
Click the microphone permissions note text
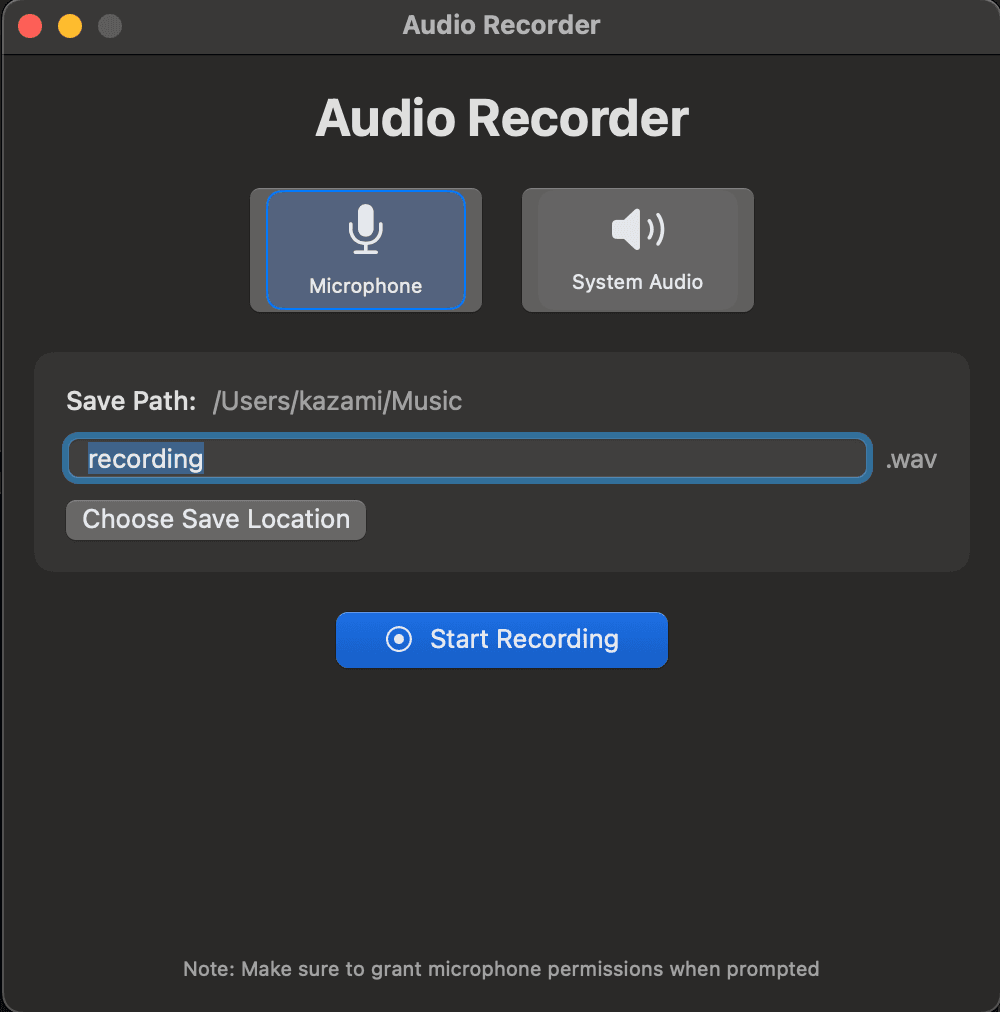click(501, 968)
